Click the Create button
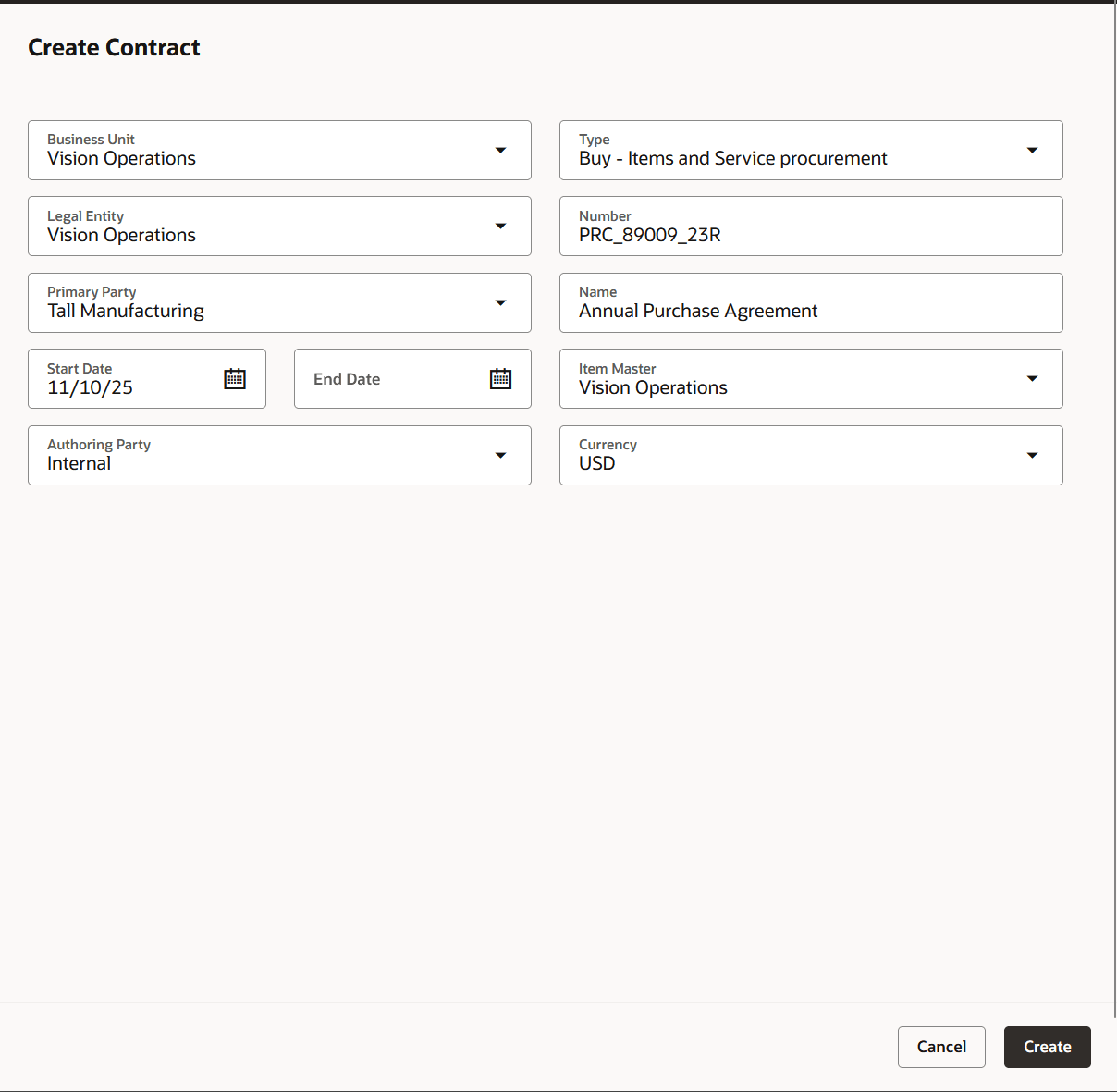 (1047, 1047)
